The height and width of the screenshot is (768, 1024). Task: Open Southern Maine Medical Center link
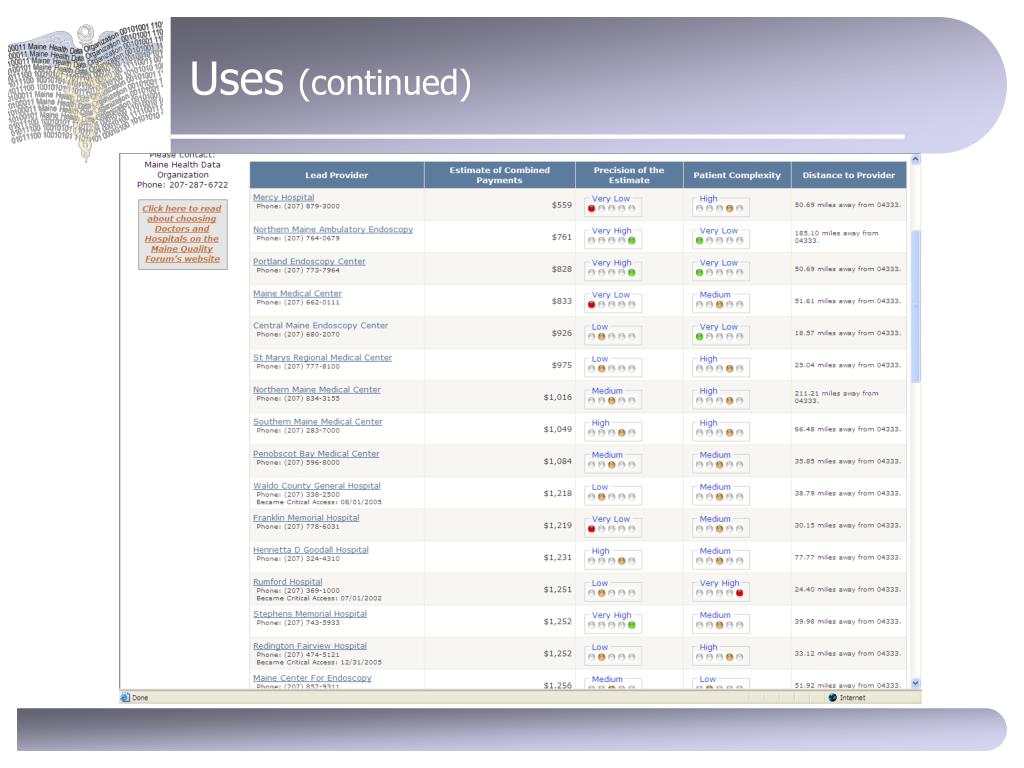pyautogui.click(x=317, y=421)
